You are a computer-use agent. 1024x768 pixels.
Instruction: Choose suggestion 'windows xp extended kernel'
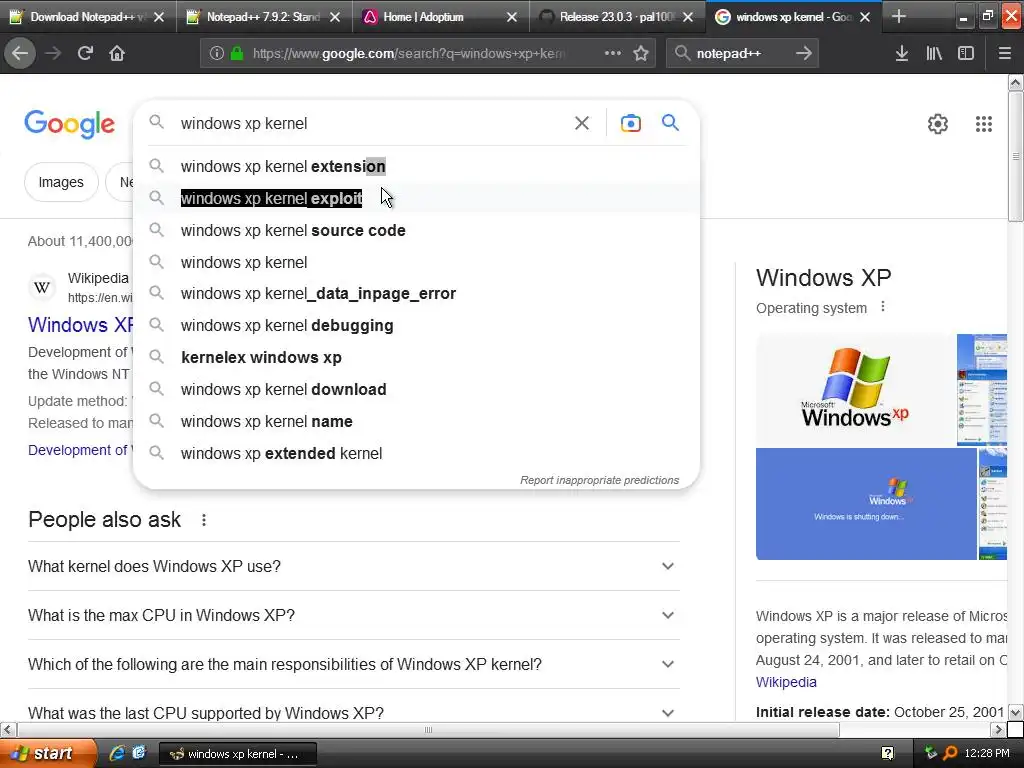416,453
